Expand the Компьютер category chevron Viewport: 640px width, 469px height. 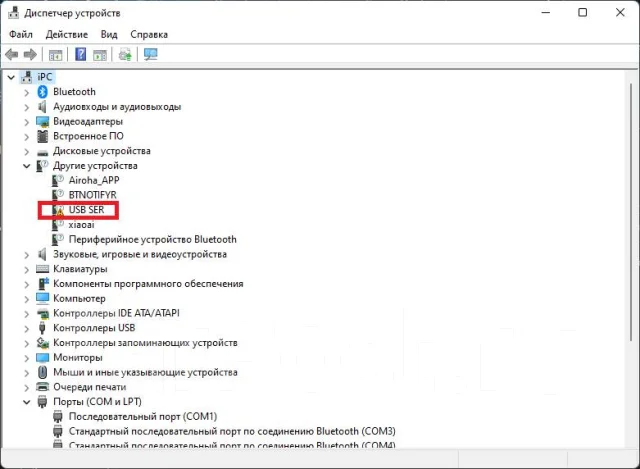point(27,299)
